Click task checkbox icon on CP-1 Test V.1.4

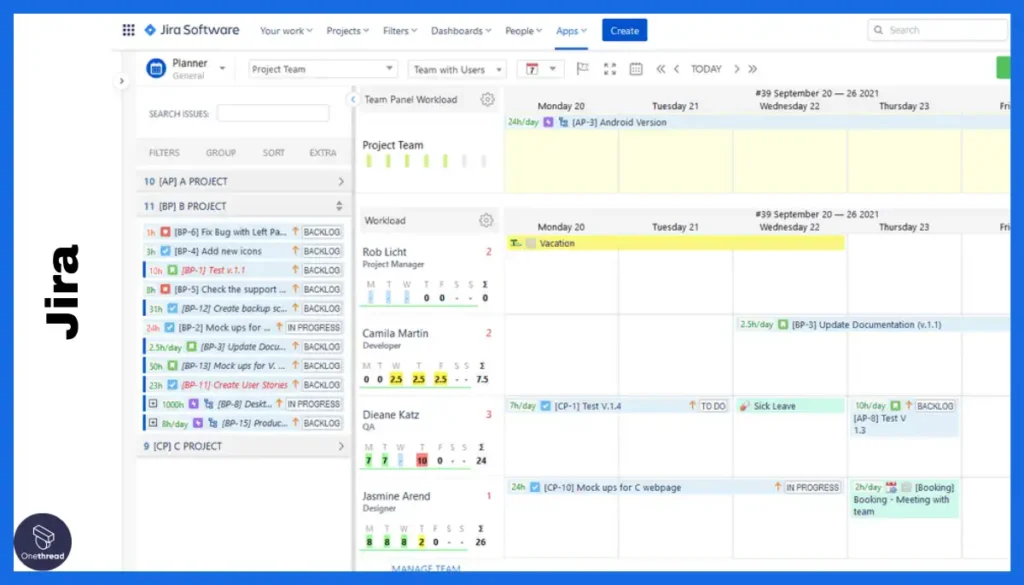pos(546,406)
